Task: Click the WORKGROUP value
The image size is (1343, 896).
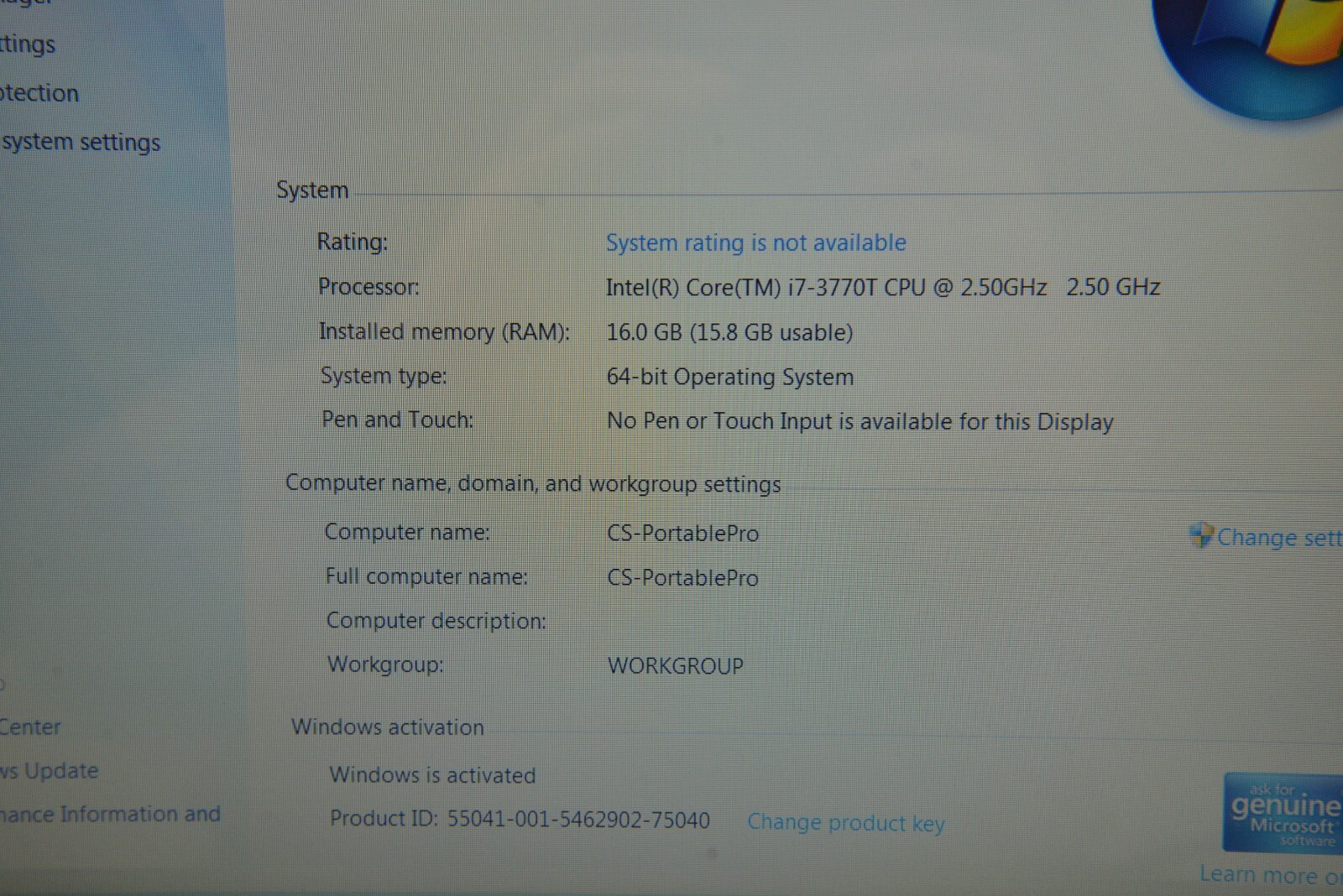Action: point(675,666)
